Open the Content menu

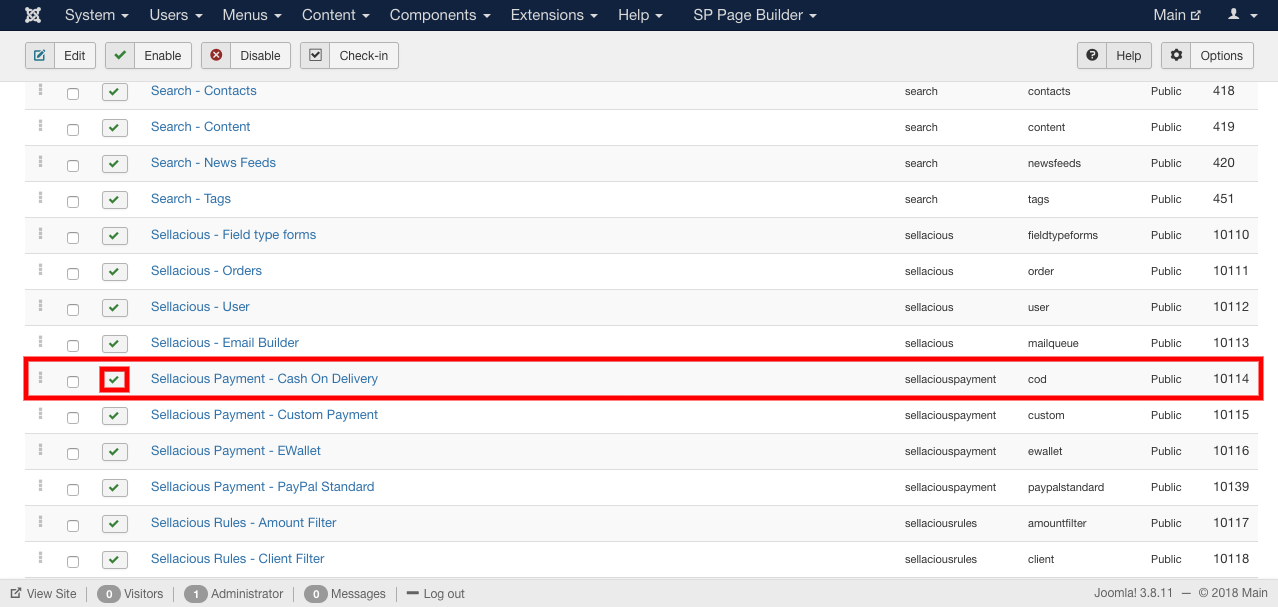point(336,15)
